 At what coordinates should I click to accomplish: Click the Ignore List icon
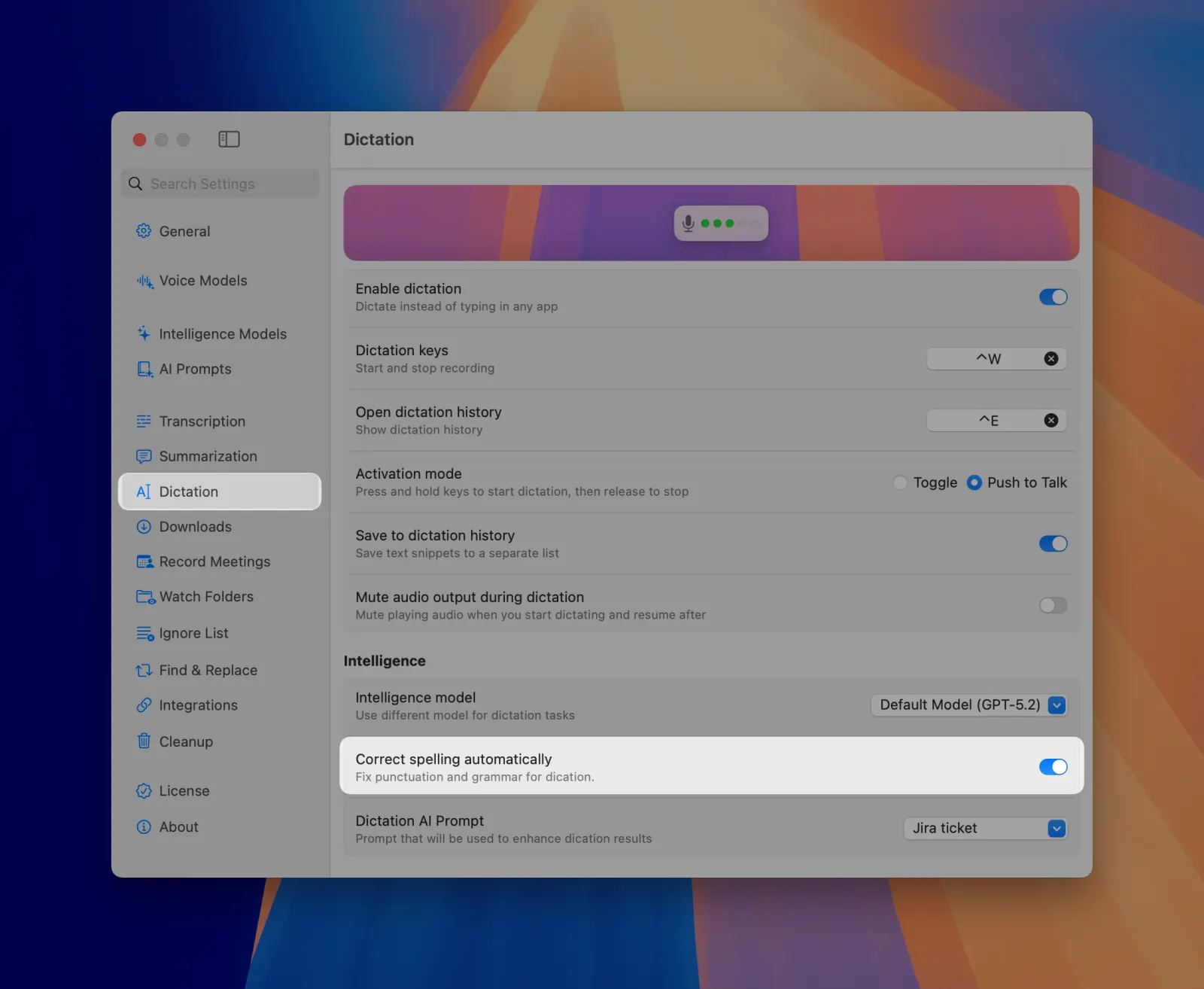[x=144, y=634]
